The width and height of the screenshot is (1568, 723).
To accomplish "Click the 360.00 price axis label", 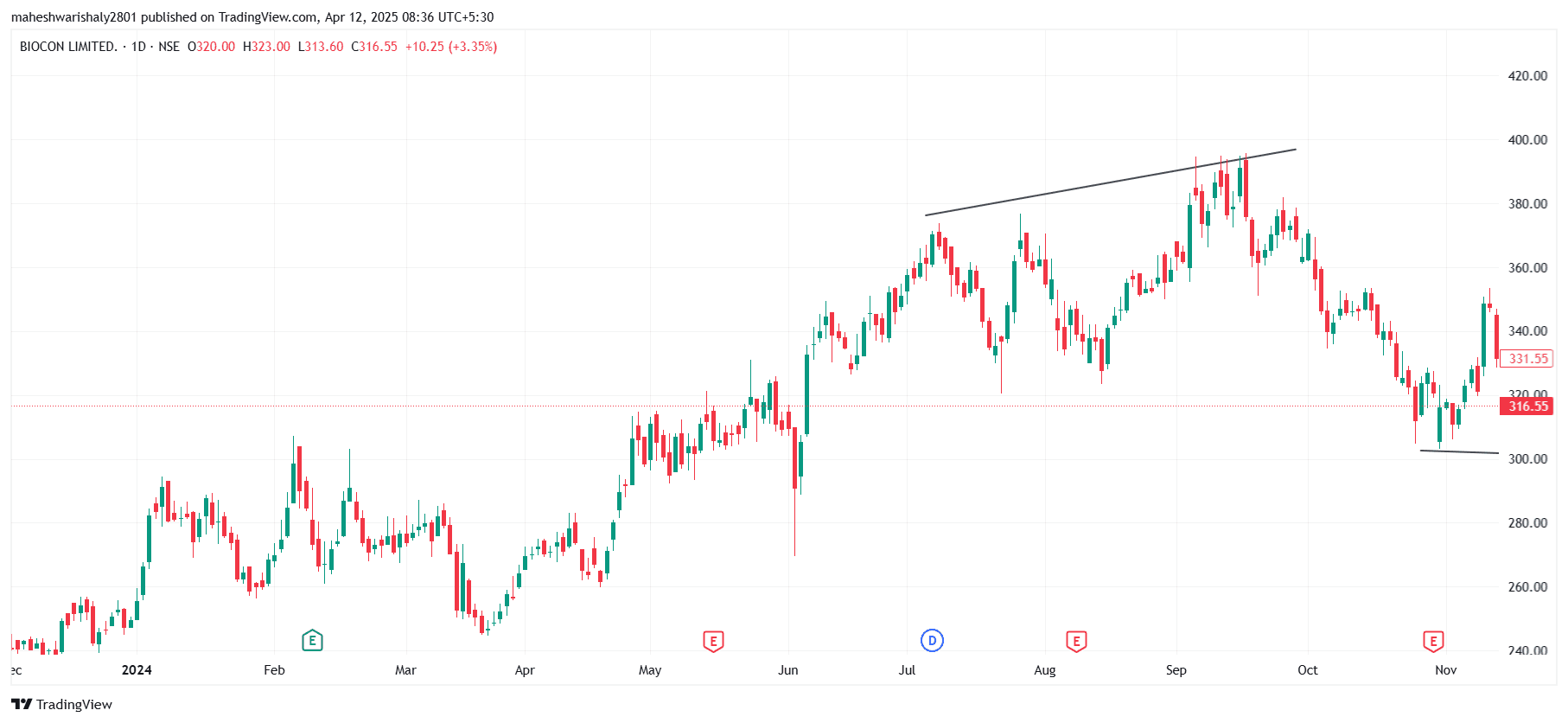I will pos(1527,268).
